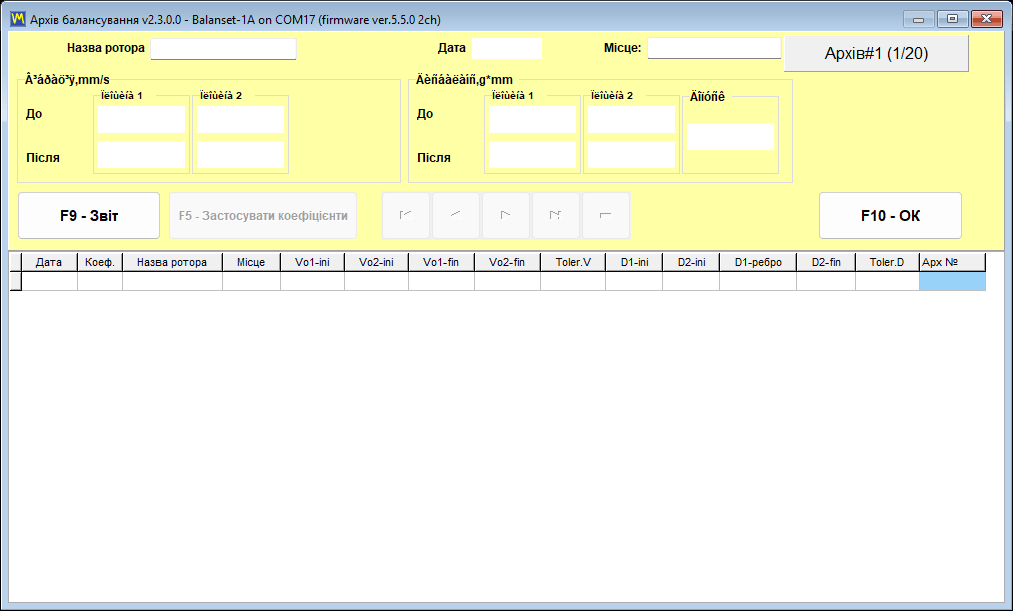
Task: Click the Назва ротора input field
Action: (224, 49)
